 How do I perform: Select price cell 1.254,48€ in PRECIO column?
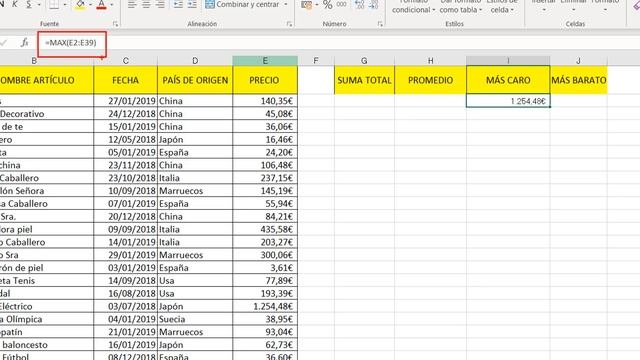pyautogui.click(x=265, y=306)
